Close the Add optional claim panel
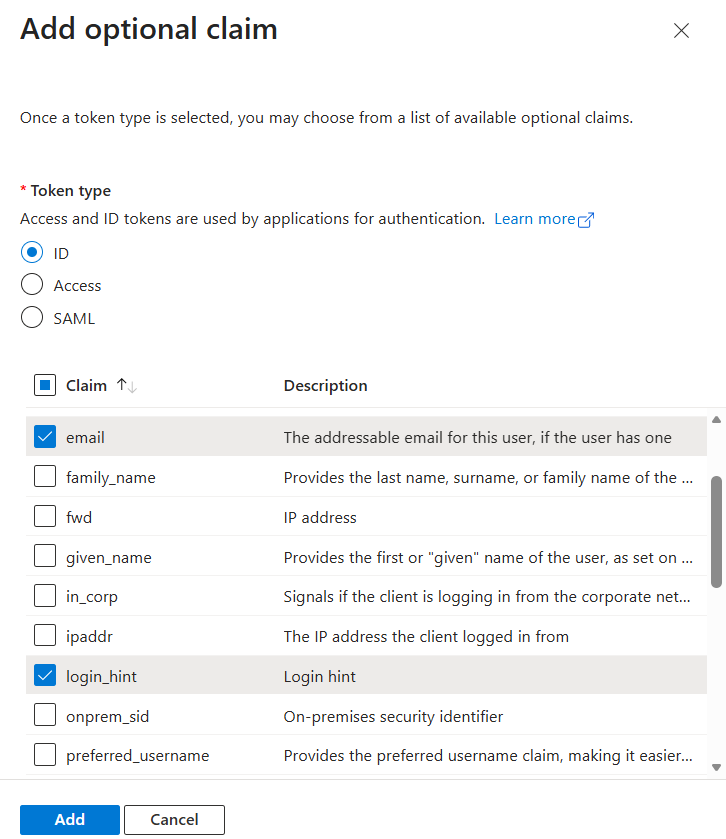Screen dimensions: 726x839 (x=681, y=30)
